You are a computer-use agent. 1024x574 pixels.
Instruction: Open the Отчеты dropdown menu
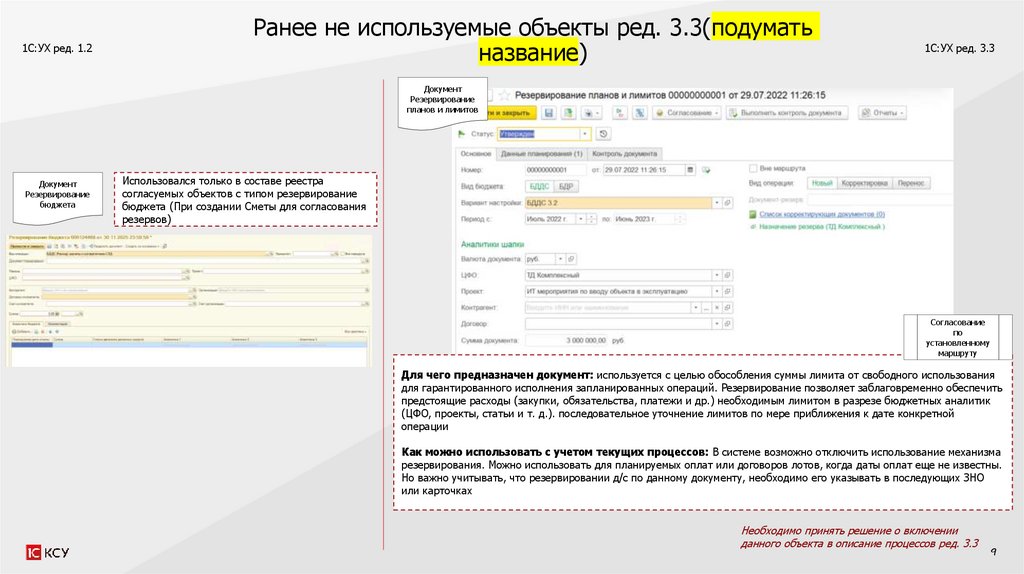[882, 113]
